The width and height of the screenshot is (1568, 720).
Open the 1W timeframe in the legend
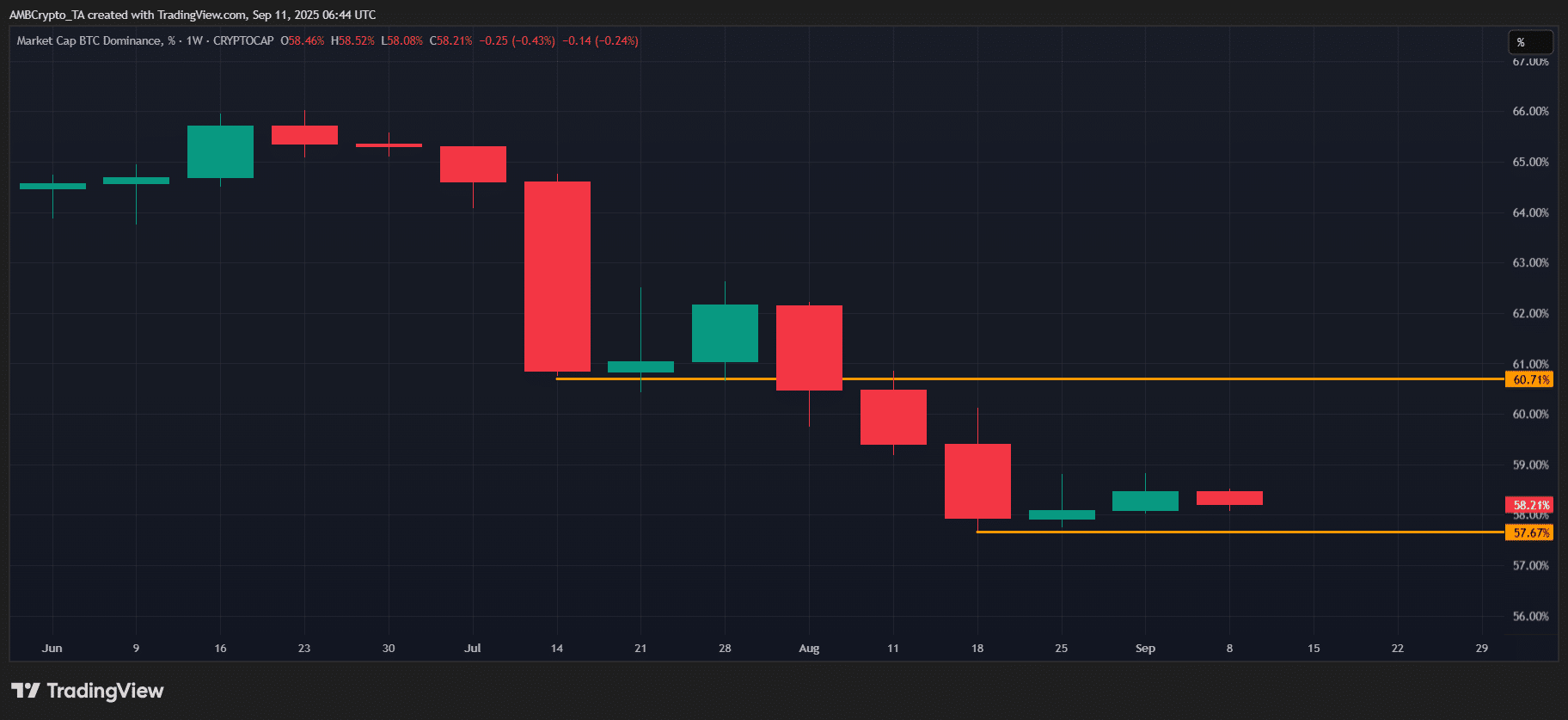pyautogui.click(x=194, y=40)
